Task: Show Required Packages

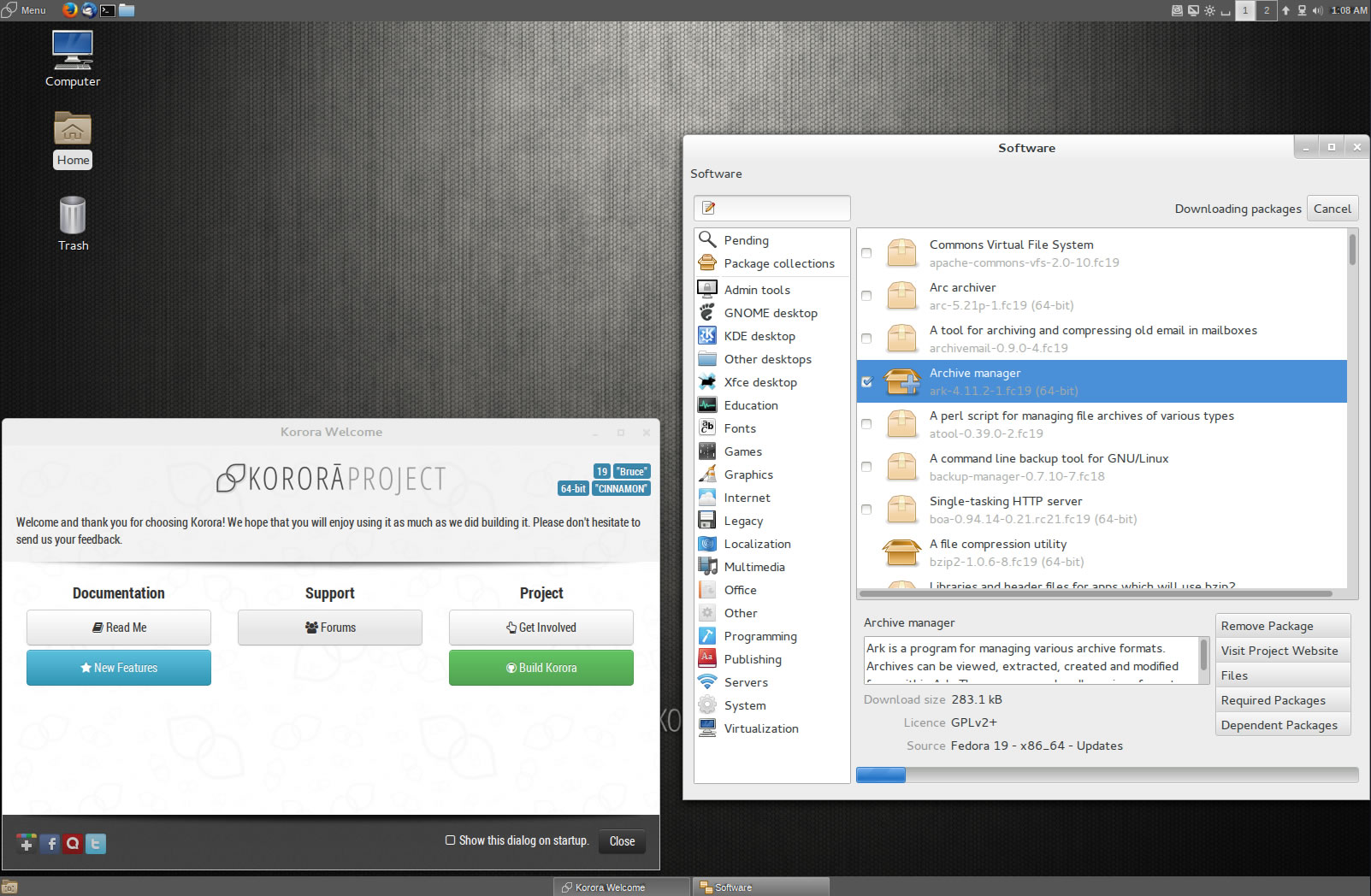Action: (1283, 700)
